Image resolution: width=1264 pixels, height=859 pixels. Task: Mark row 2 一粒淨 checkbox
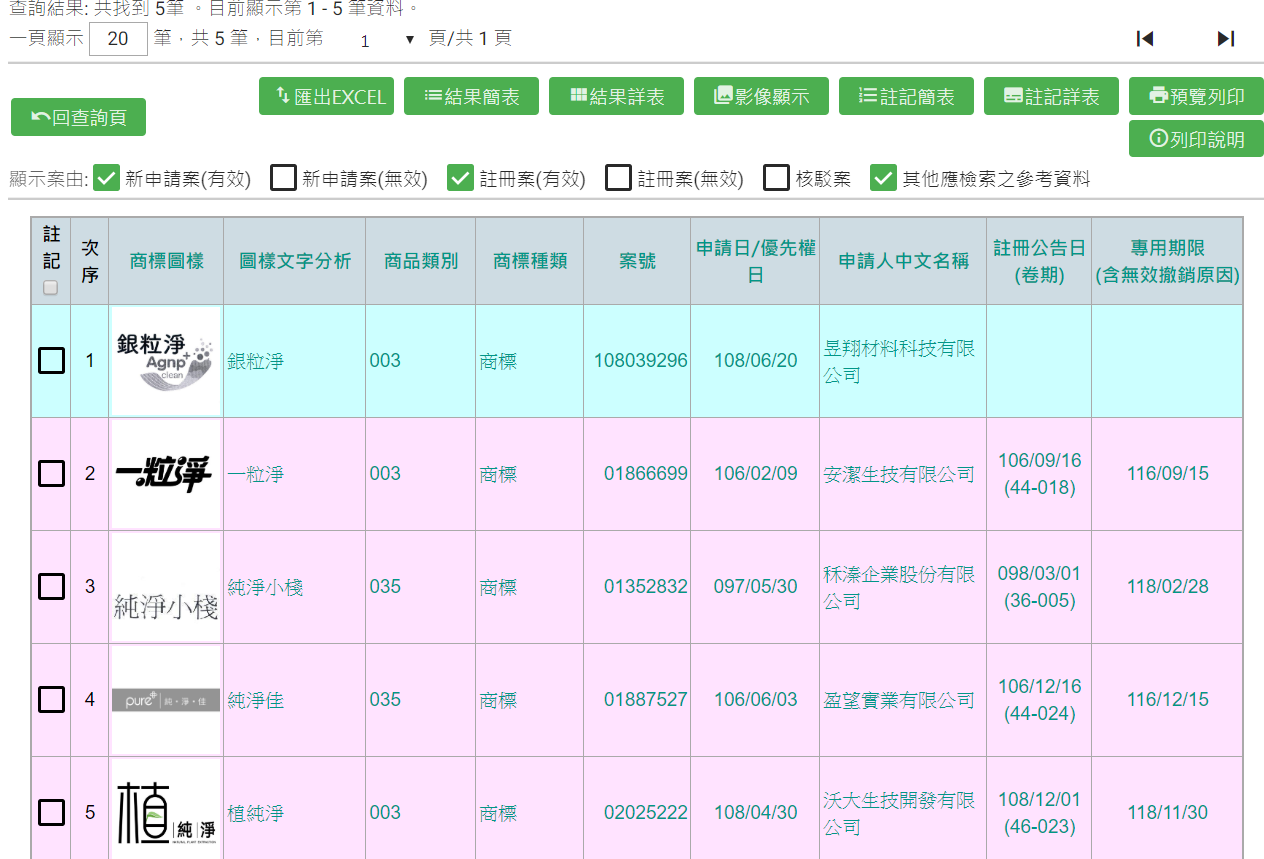(x=51, y=473)
